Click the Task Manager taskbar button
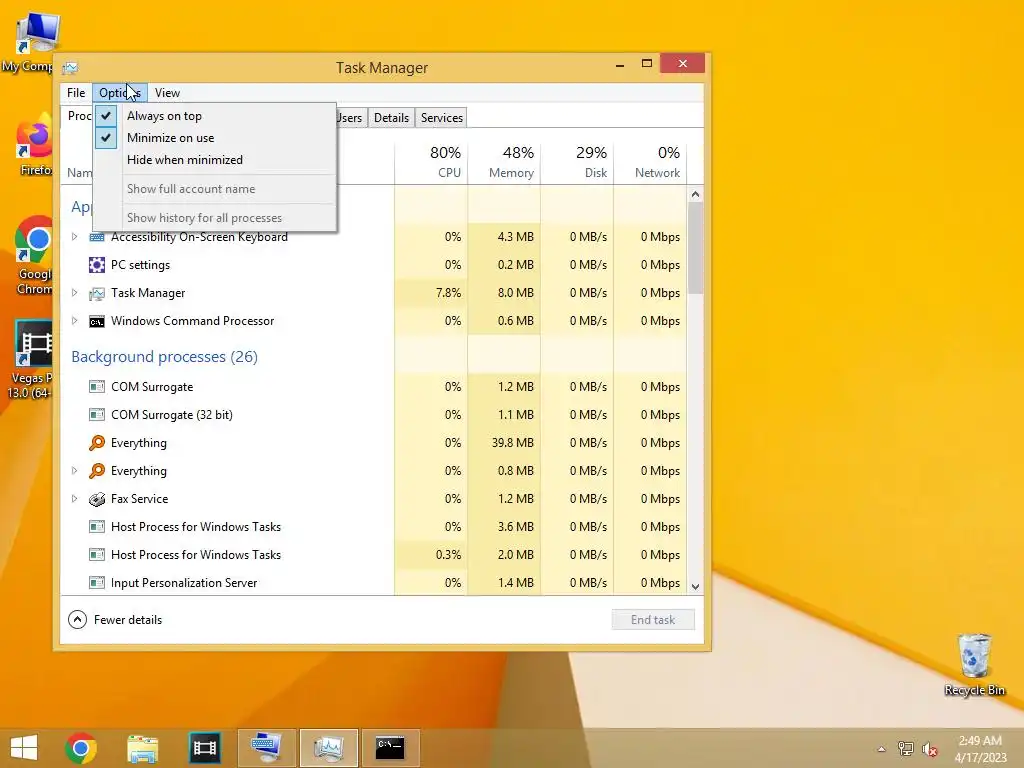The height and width of the screenshot is (768, 1024). point(328,748)
